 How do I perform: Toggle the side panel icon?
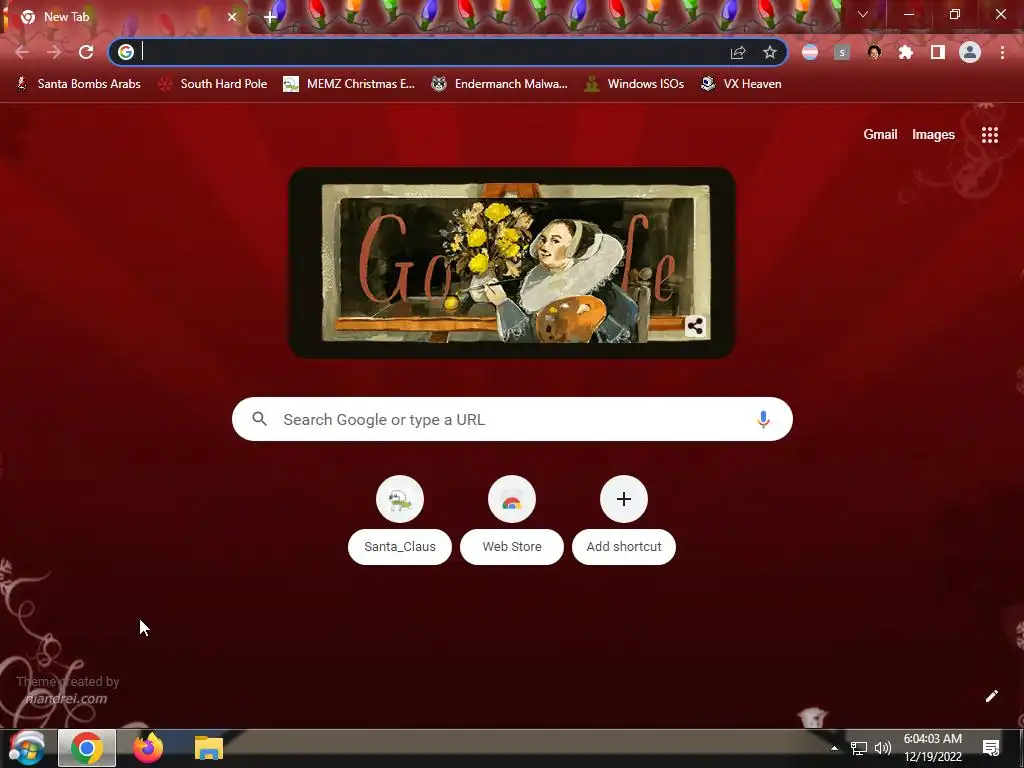click(938, 52)
